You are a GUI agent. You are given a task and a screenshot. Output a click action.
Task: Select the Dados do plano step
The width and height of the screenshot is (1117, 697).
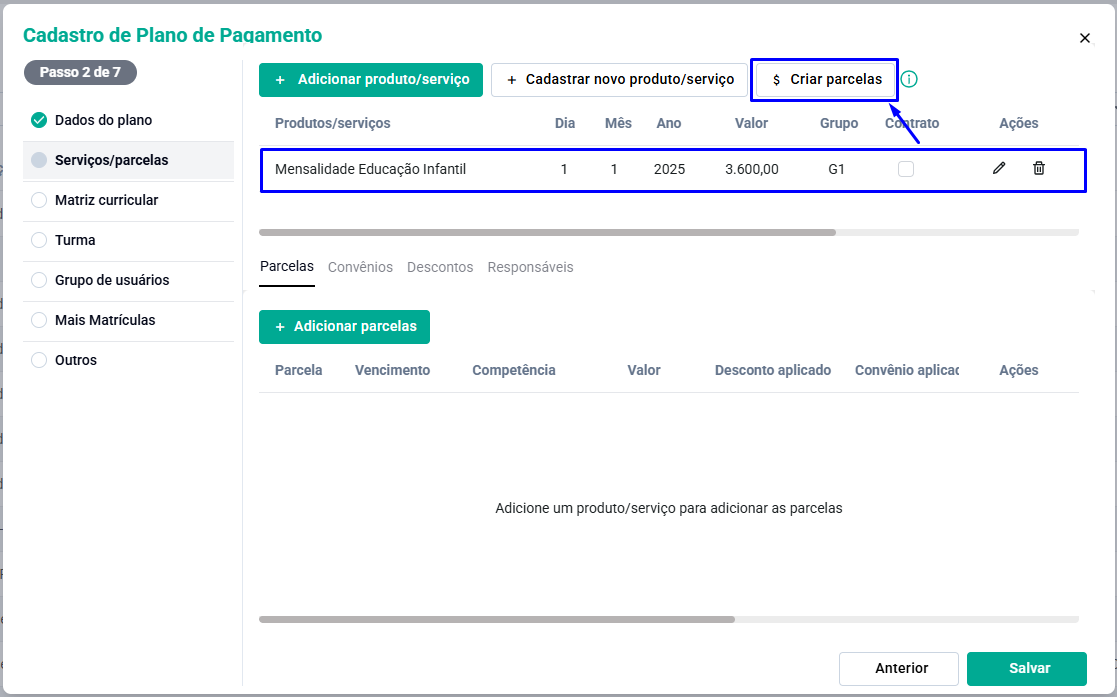(128, 120)
